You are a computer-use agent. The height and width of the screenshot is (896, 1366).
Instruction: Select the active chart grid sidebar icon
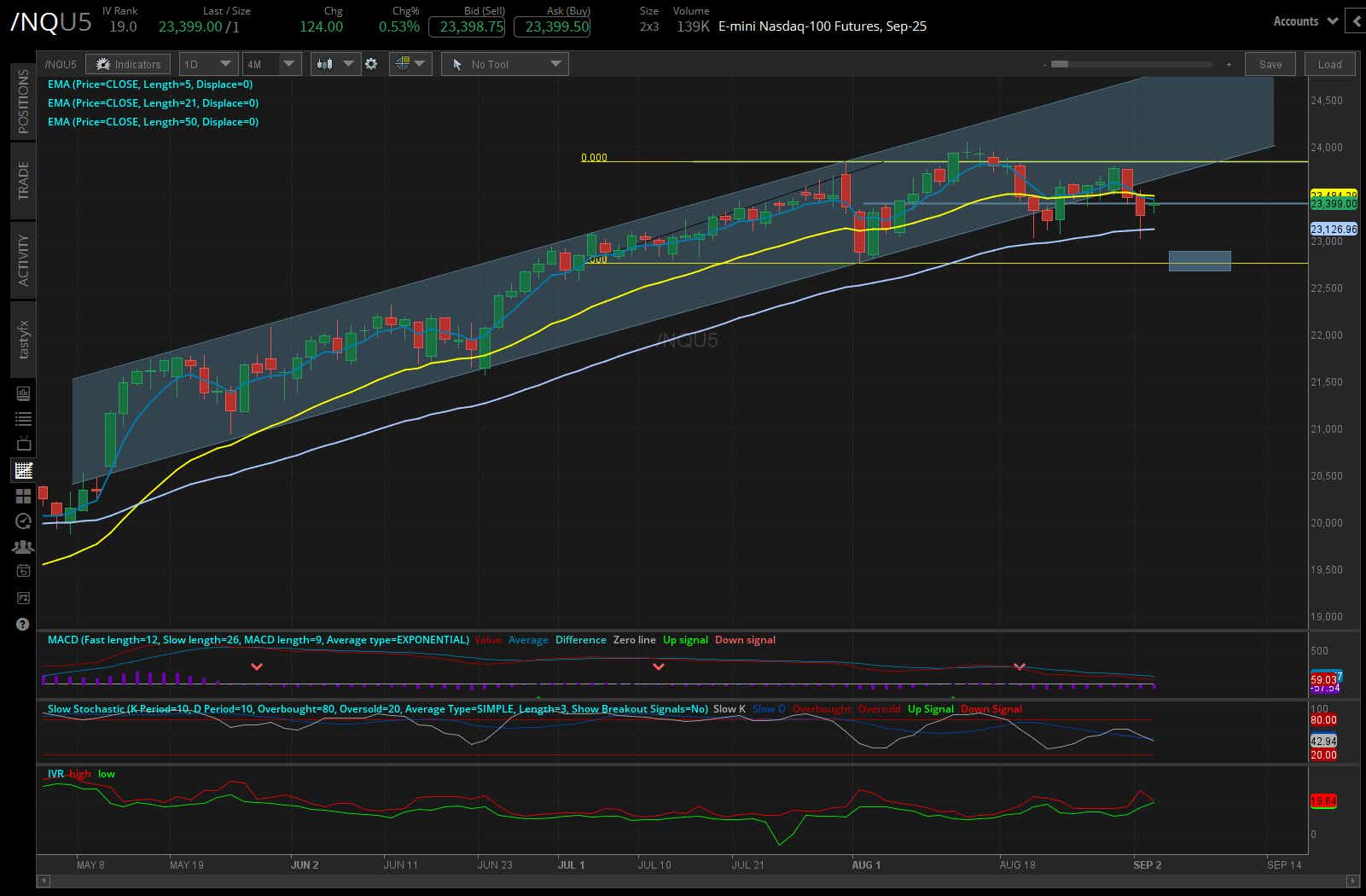23,470
